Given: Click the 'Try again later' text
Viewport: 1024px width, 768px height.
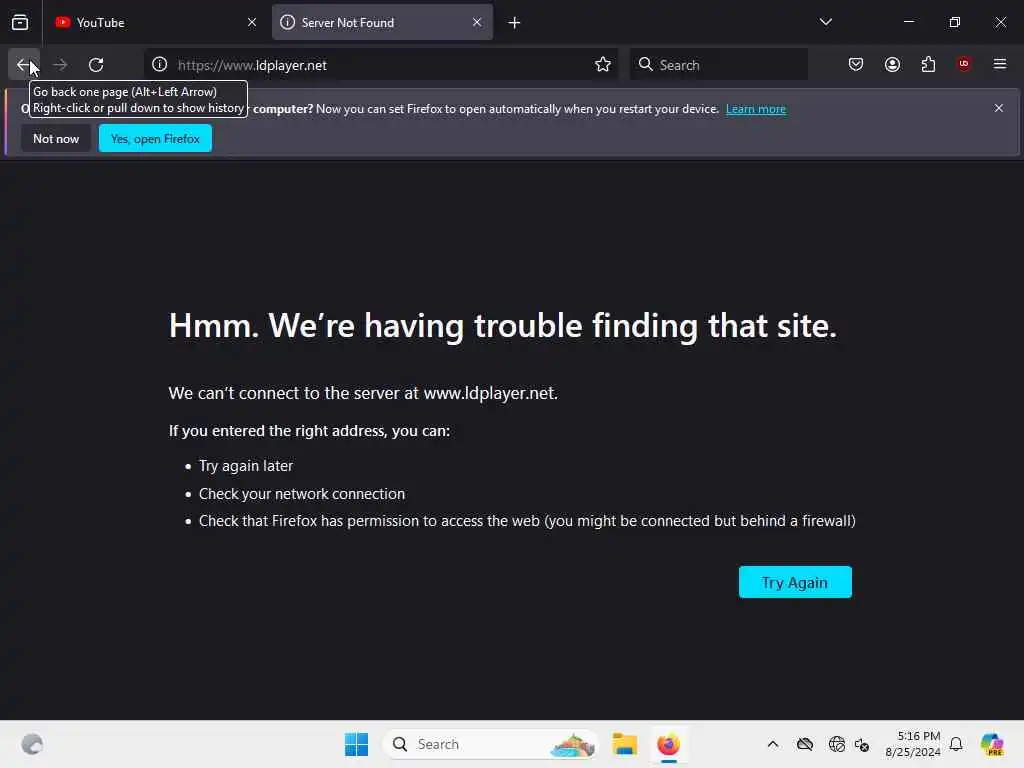Looking at the screenshot, I should click(246, 466).
